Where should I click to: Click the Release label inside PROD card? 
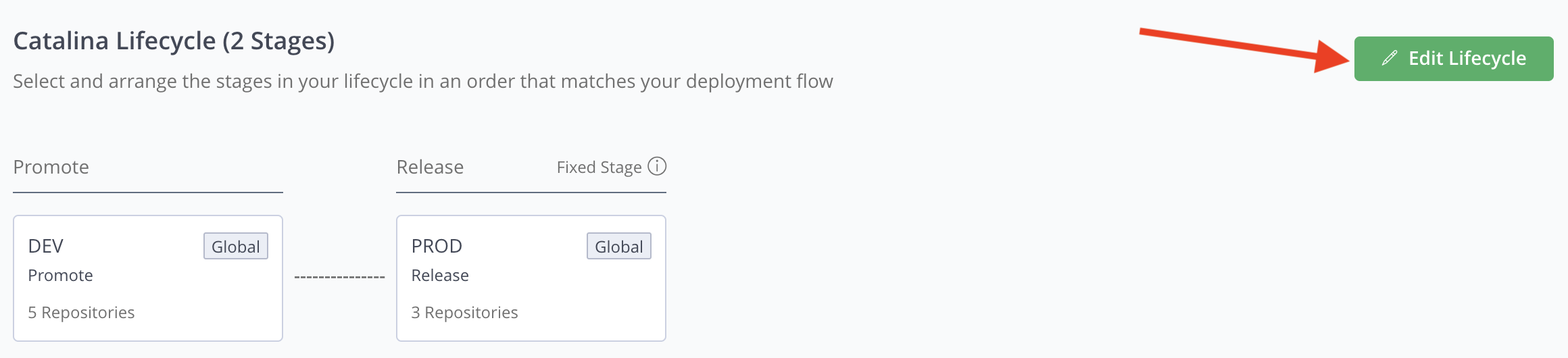[x=440, y=276]
